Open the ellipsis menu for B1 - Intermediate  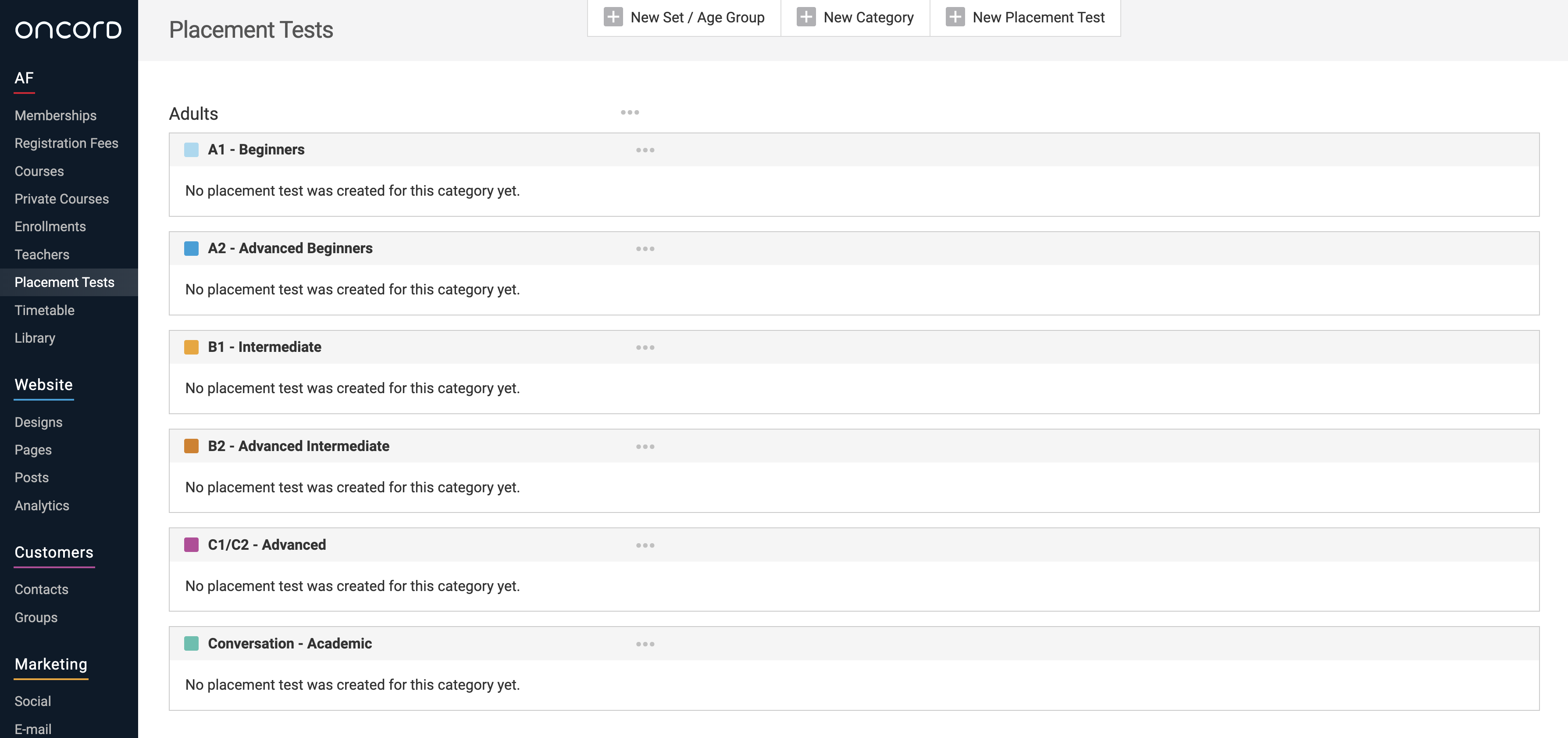(645, 348)
